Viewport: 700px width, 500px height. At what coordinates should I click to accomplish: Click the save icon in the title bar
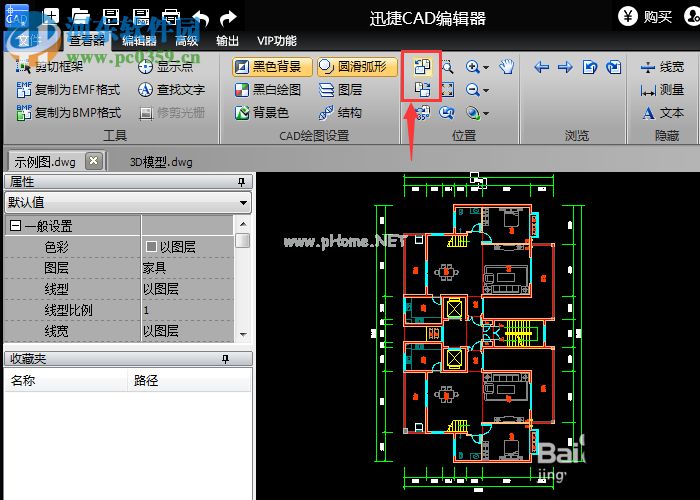point(110,17)
